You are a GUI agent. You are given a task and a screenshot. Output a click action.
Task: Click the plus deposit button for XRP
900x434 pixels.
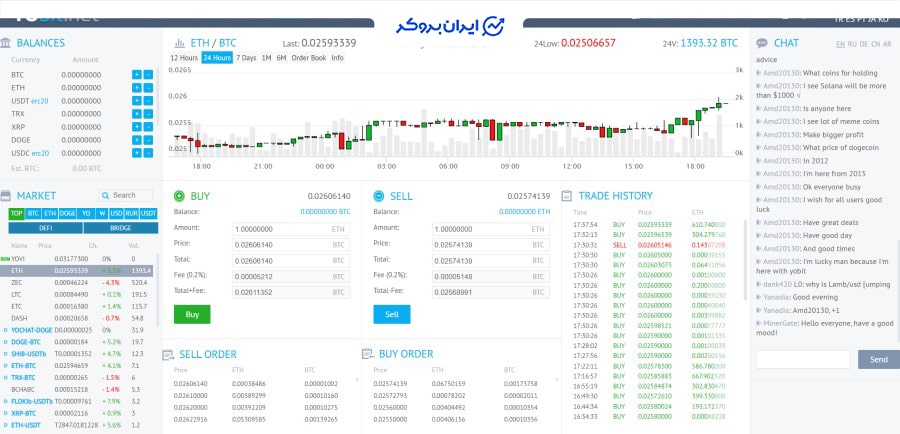pos(137,127)
